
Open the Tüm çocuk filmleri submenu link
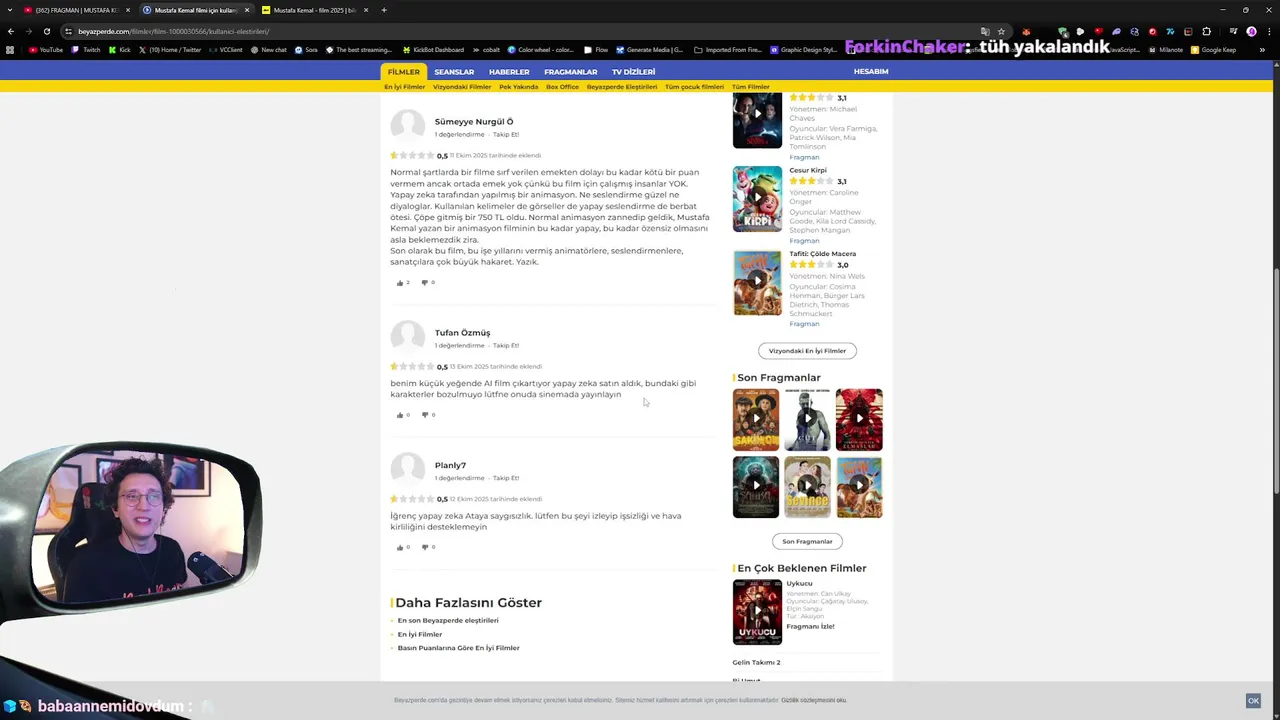(x=694, y=87)
